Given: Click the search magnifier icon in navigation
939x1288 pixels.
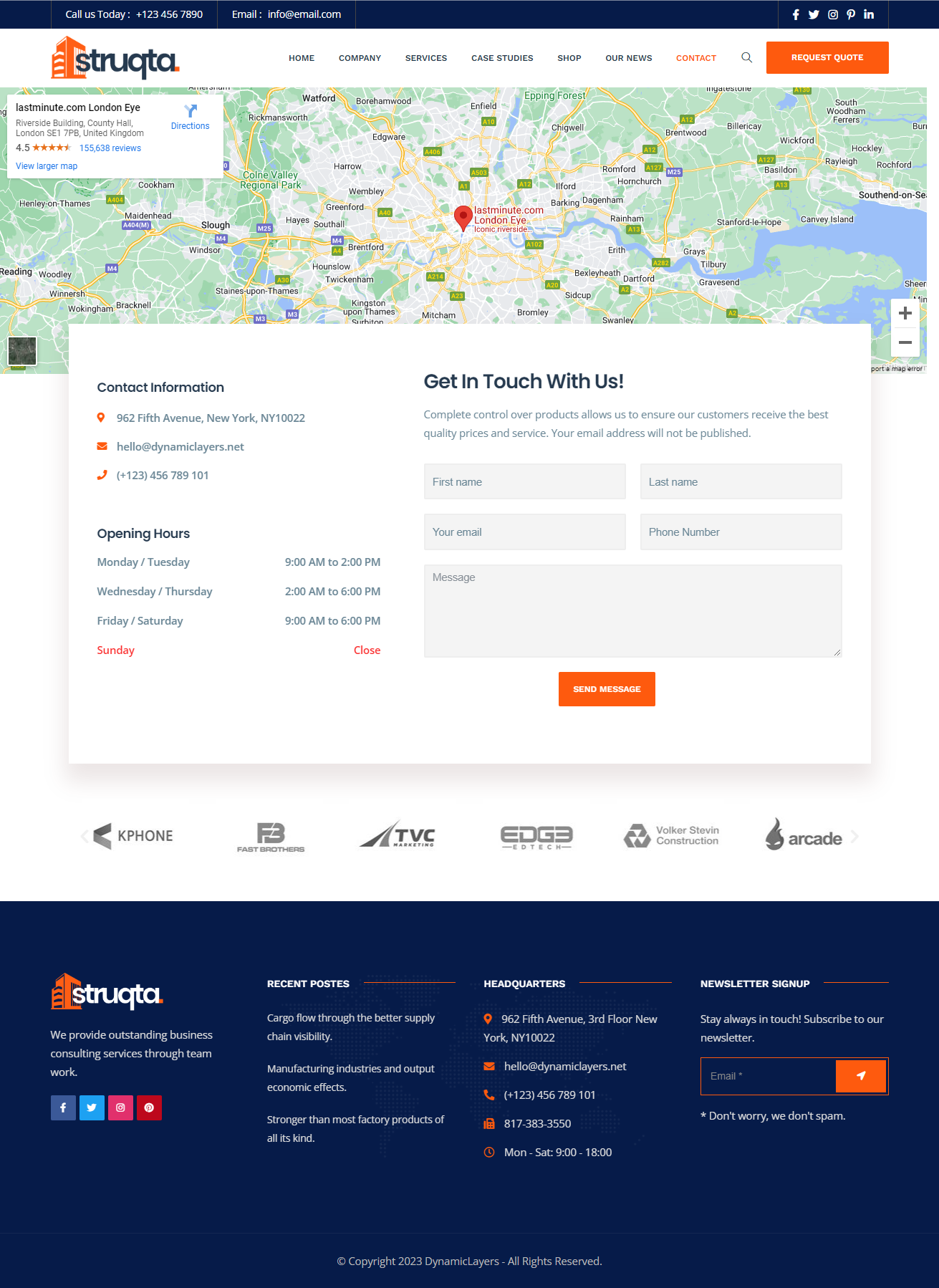Looking at the screenshot, I should (746, 58).
